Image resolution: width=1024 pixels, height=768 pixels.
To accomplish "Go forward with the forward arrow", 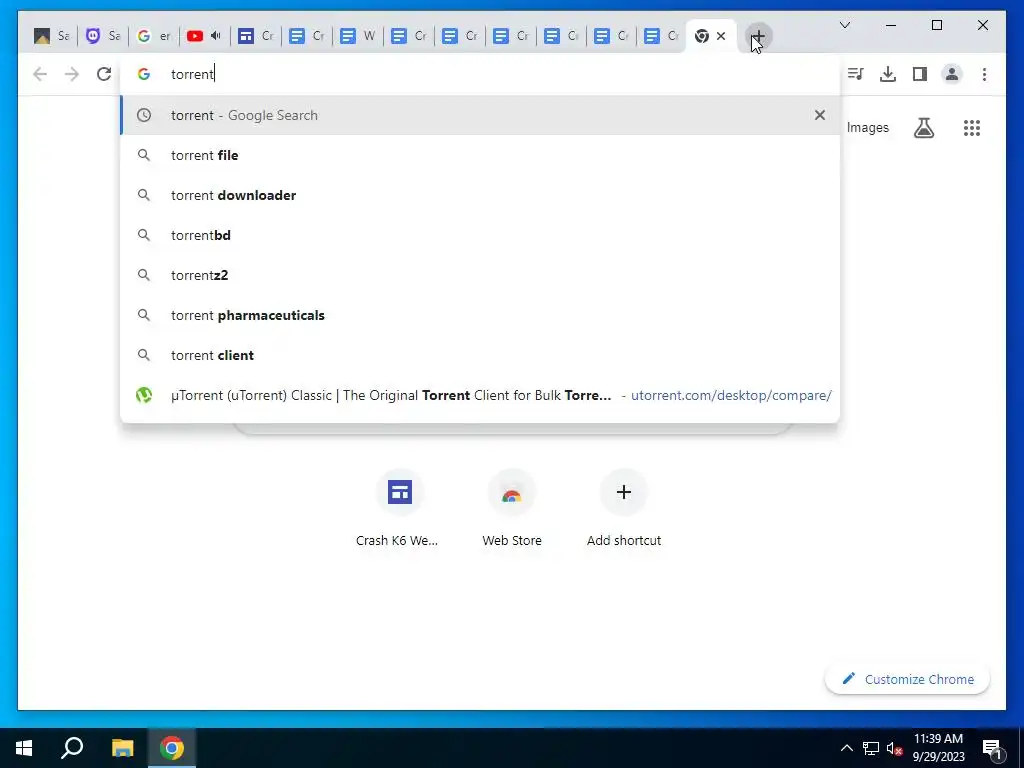I will point(72,74).
